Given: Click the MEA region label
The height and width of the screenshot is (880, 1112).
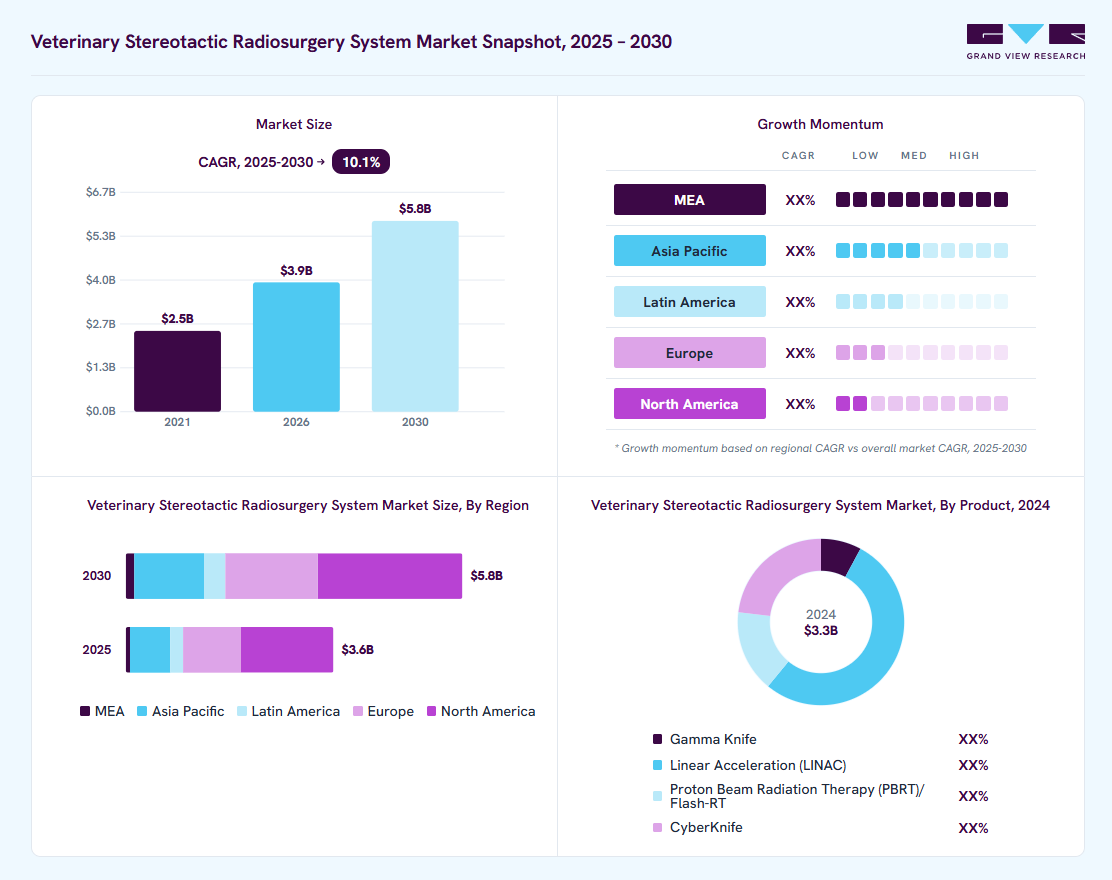Looking at the screenshot, I should pos(689,200).
